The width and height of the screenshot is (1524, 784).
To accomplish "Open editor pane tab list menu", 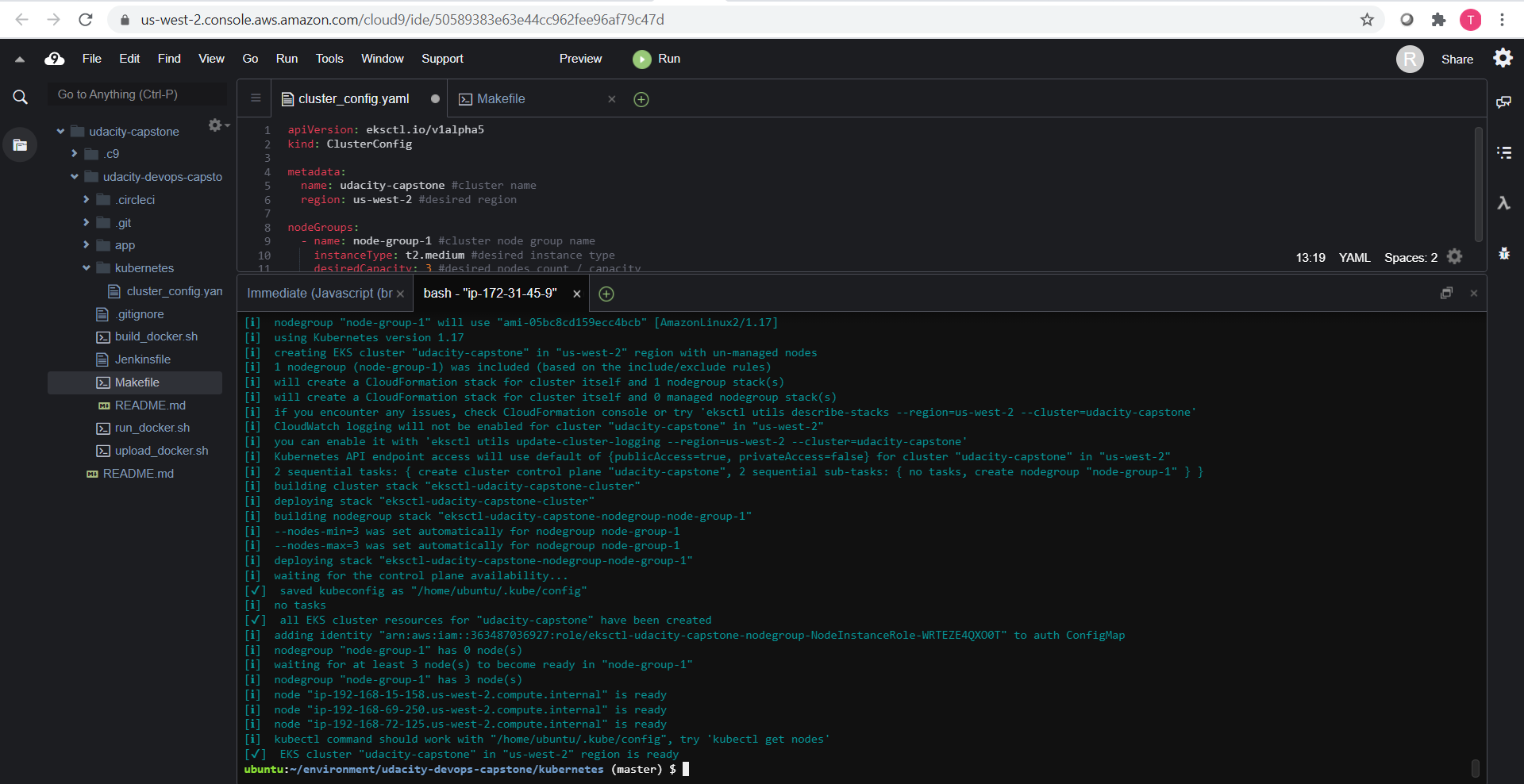I will pos(256,98).
